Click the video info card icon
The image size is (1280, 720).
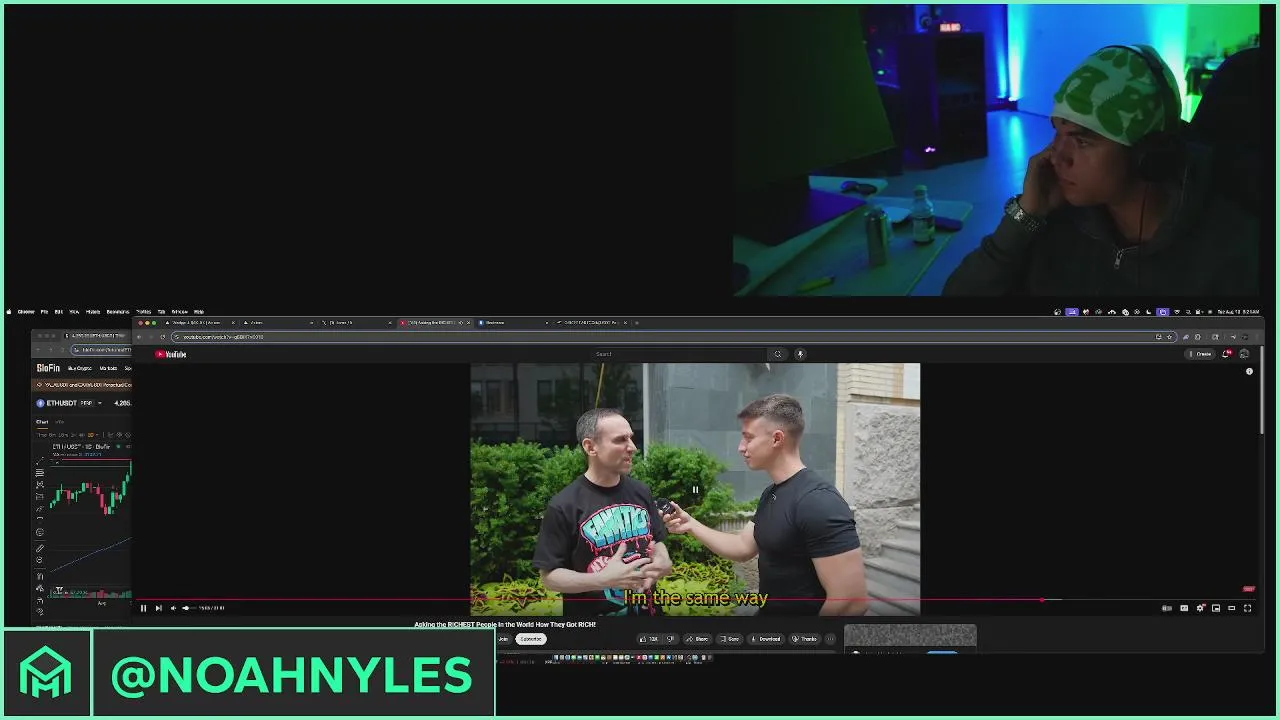coord(1249,371)
